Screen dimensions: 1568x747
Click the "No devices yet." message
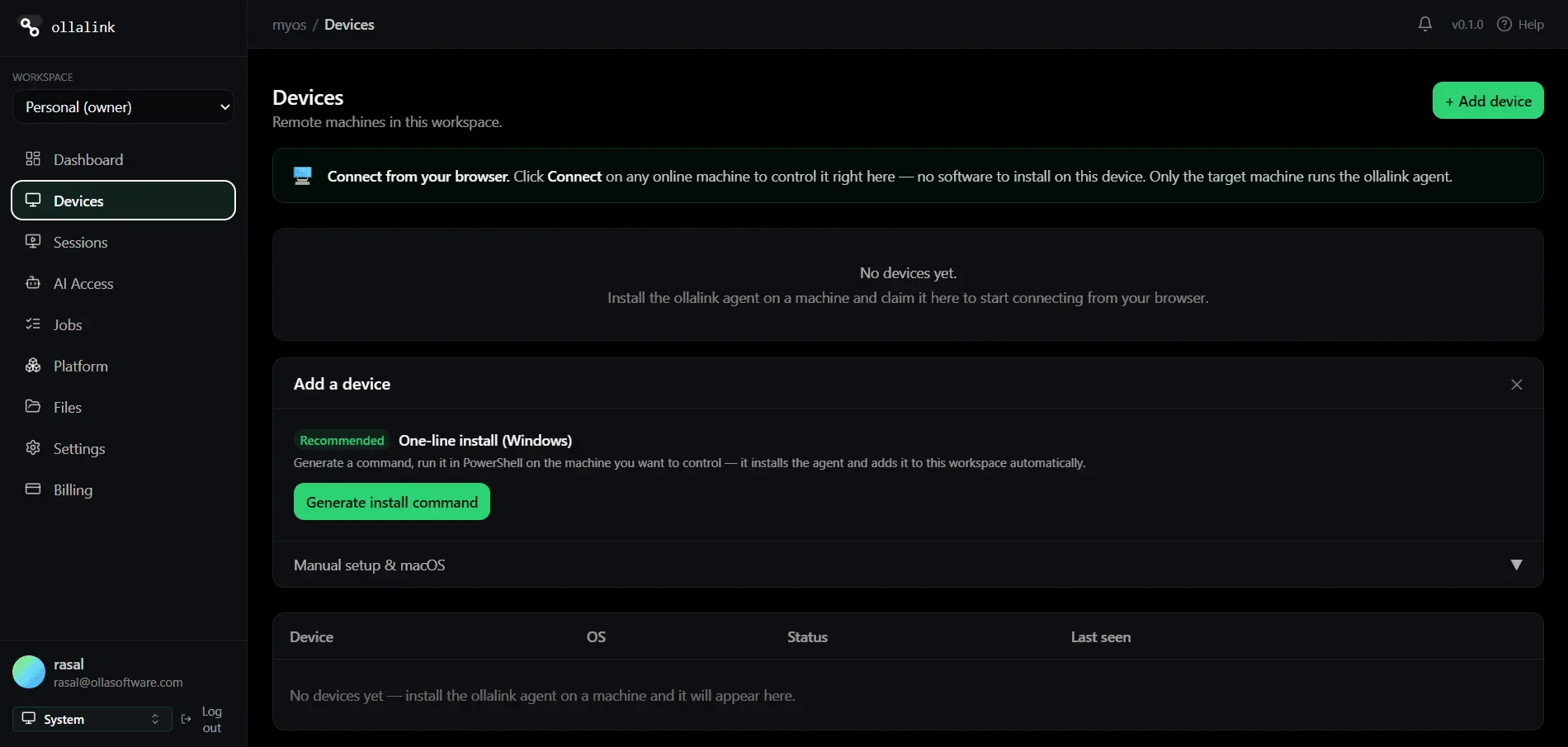click(908, 272)
